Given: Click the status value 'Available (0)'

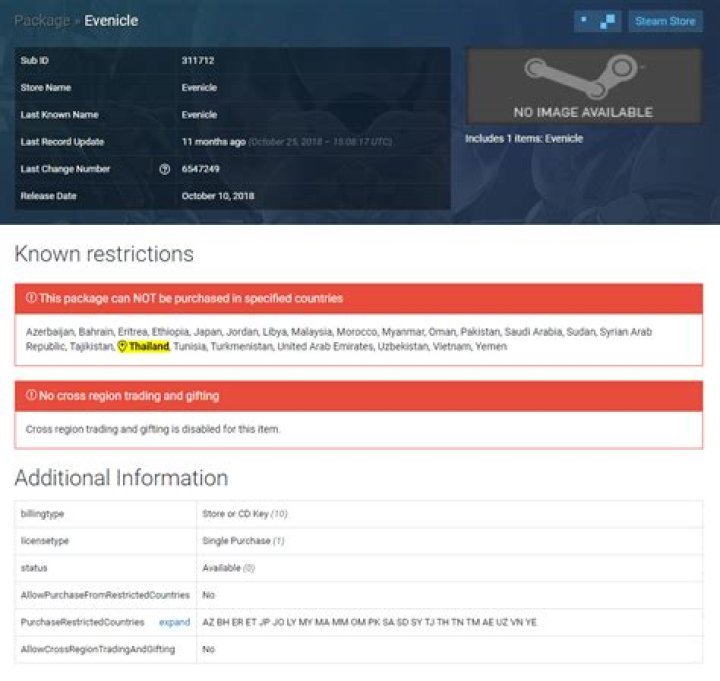Looking at the screenshot, I should (229, 568).
